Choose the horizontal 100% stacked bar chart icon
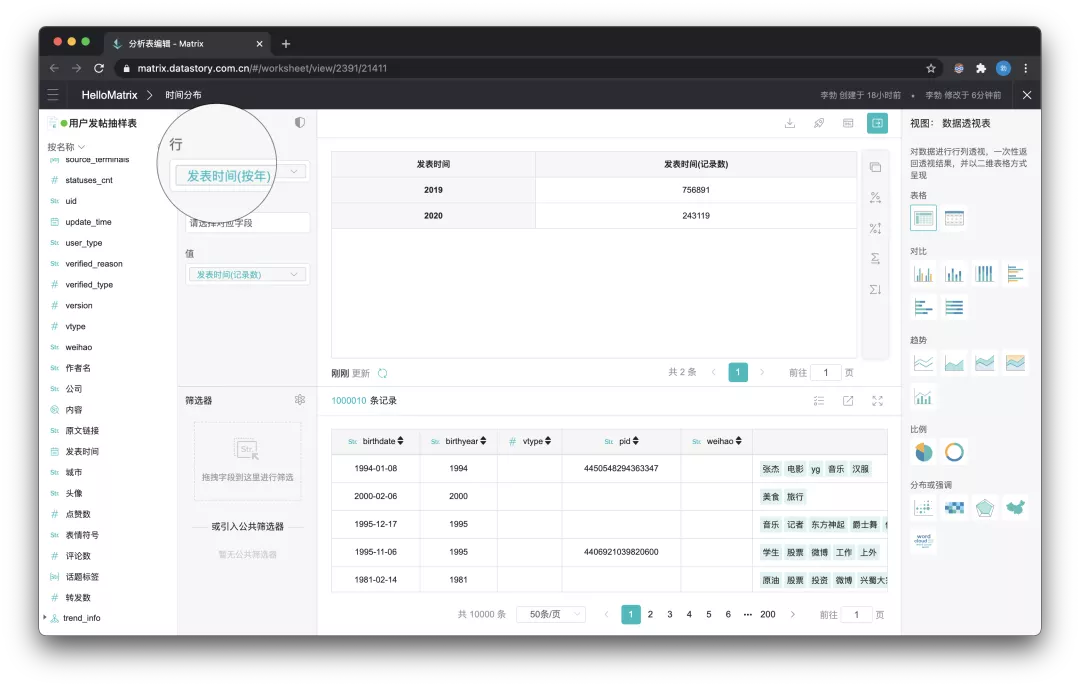This screenshot has width=1080, height=687. (x=954, y=307)
